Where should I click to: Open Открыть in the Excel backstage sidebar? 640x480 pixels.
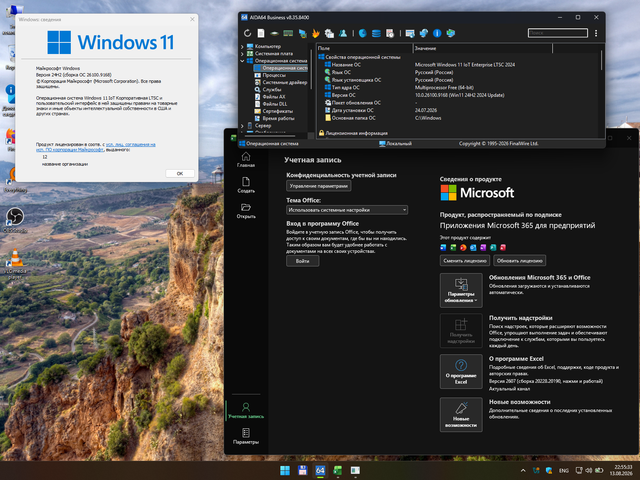[246, 211]
